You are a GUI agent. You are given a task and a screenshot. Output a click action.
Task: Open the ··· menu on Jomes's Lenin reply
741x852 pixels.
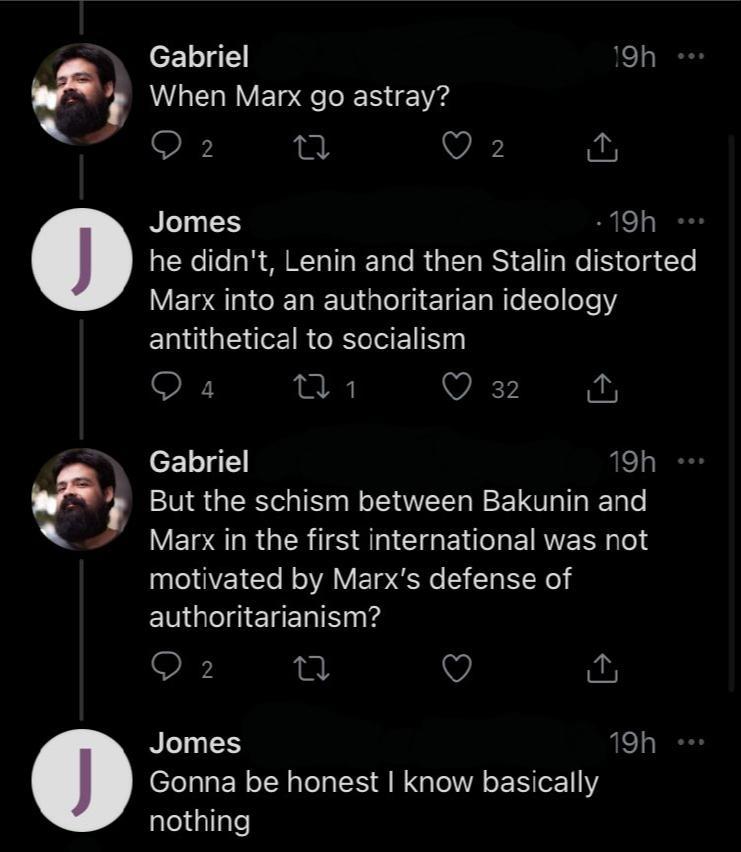tap(692, 222)
